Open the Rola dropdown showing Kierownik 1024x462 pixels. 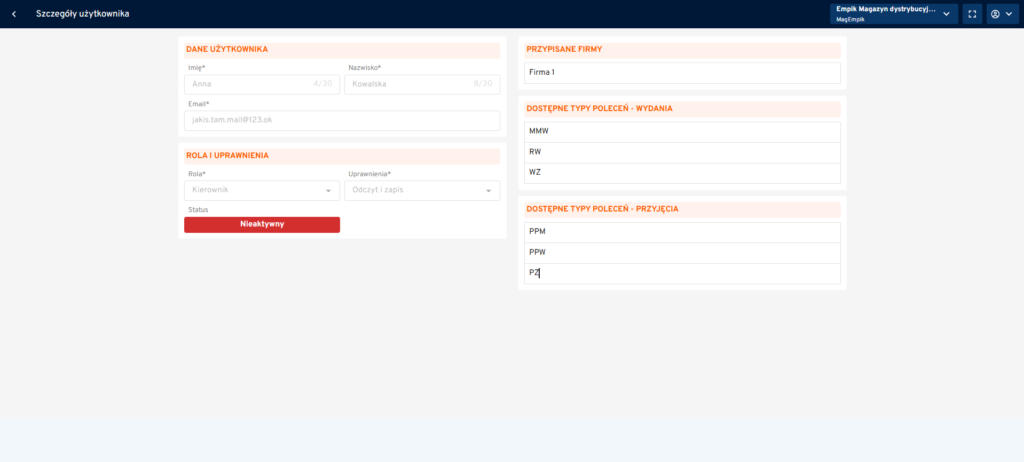pos(262,190)
